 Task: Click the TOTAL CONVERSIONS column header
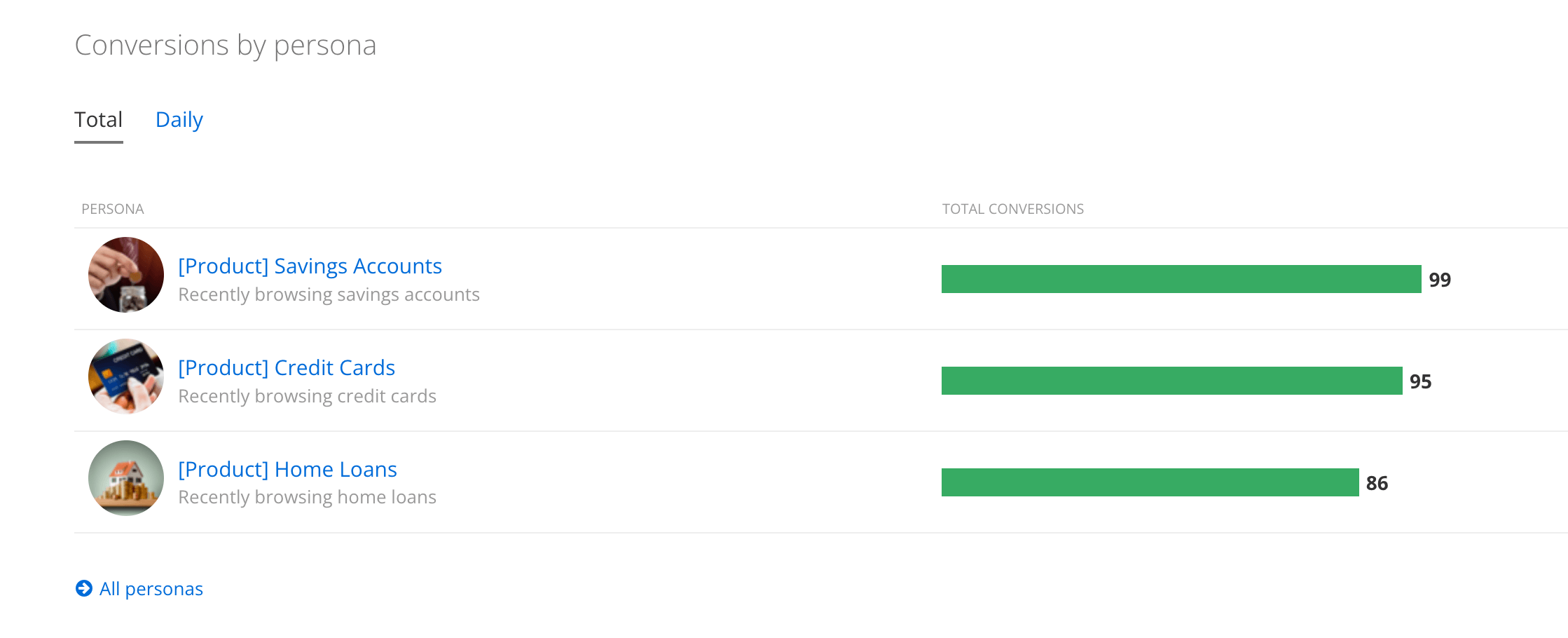[1012, 209]
